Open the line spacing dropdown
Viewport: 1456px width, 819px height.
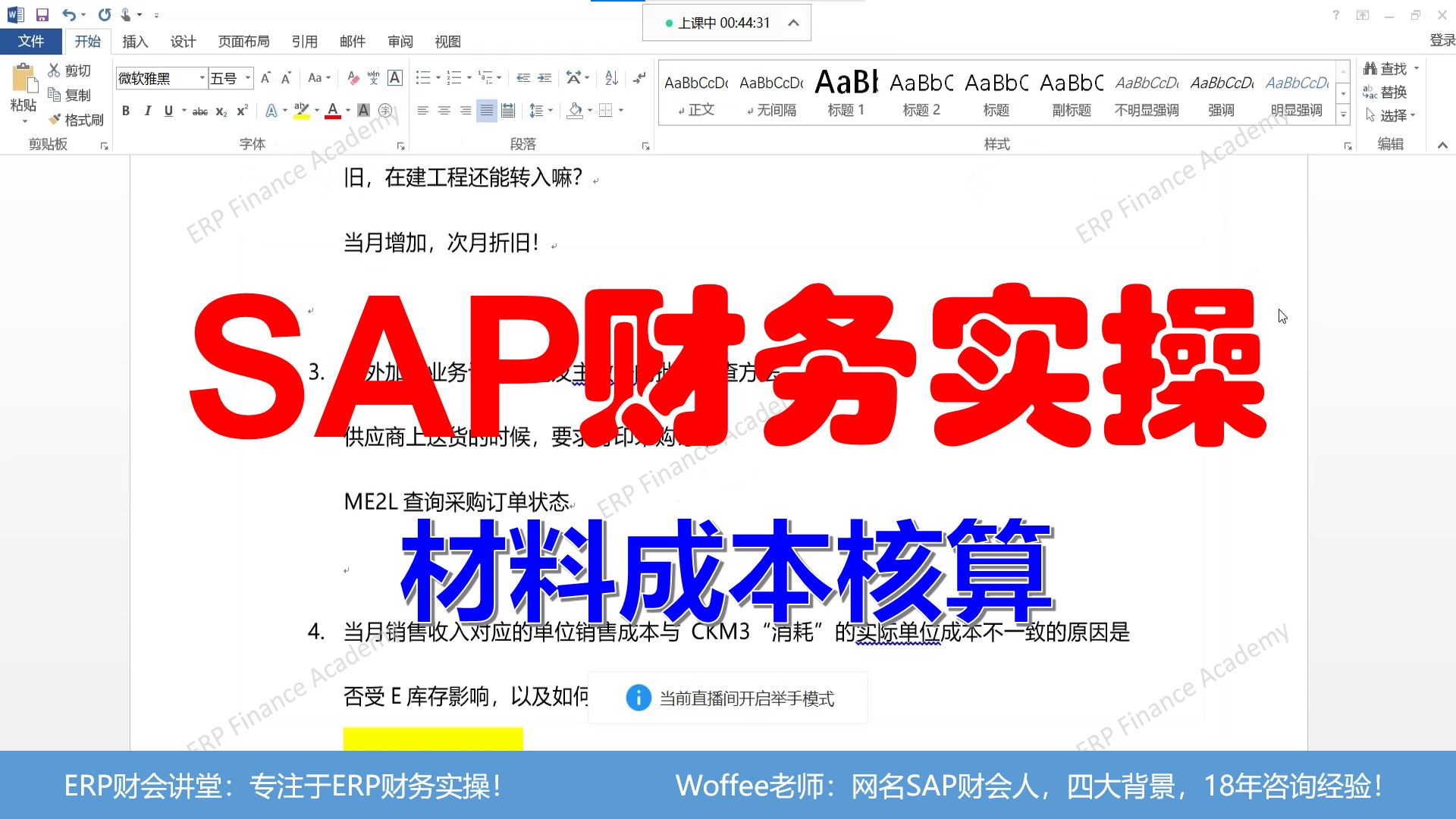point(541,111)
